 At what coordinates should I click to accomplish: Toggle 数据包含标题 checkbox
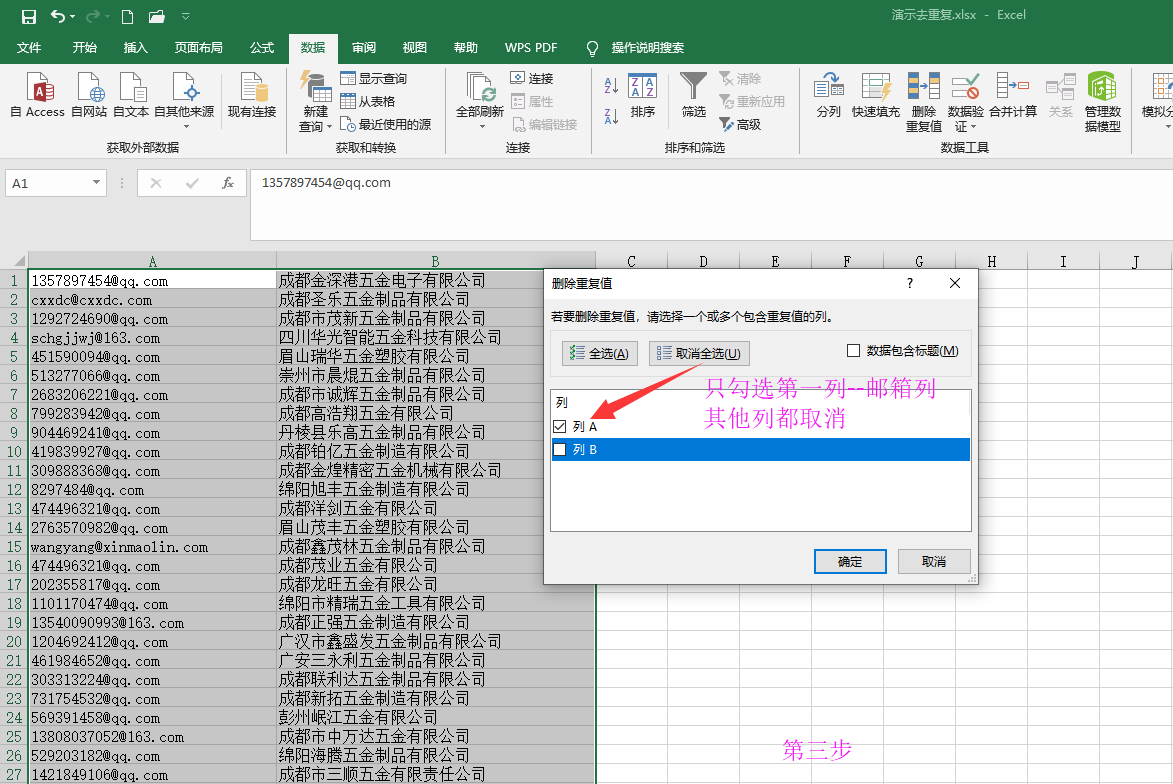pyautogui.click(x=854, y=351)
